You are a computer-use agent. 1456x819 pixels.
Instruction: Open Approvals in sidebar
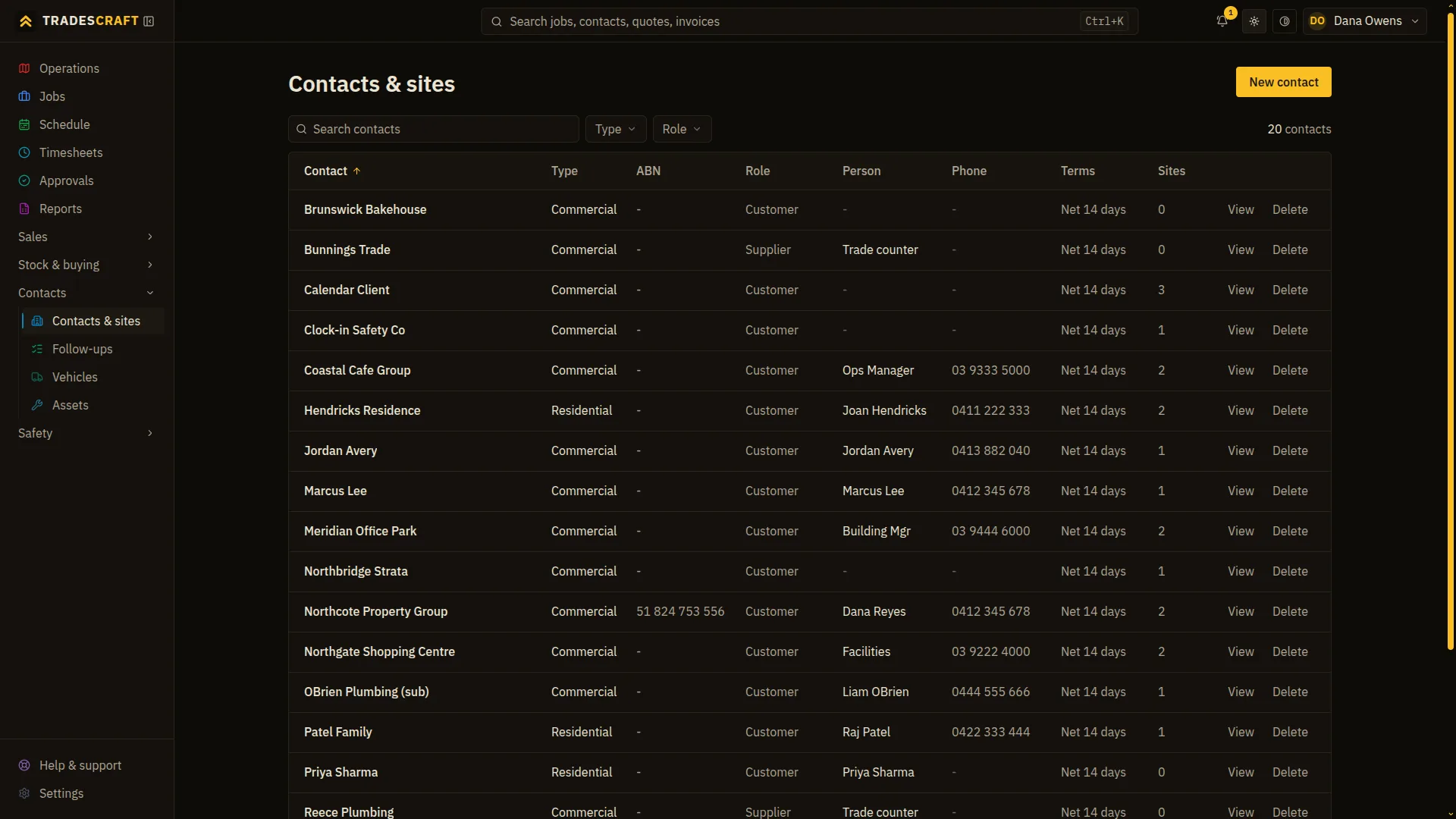pos(86,180)
